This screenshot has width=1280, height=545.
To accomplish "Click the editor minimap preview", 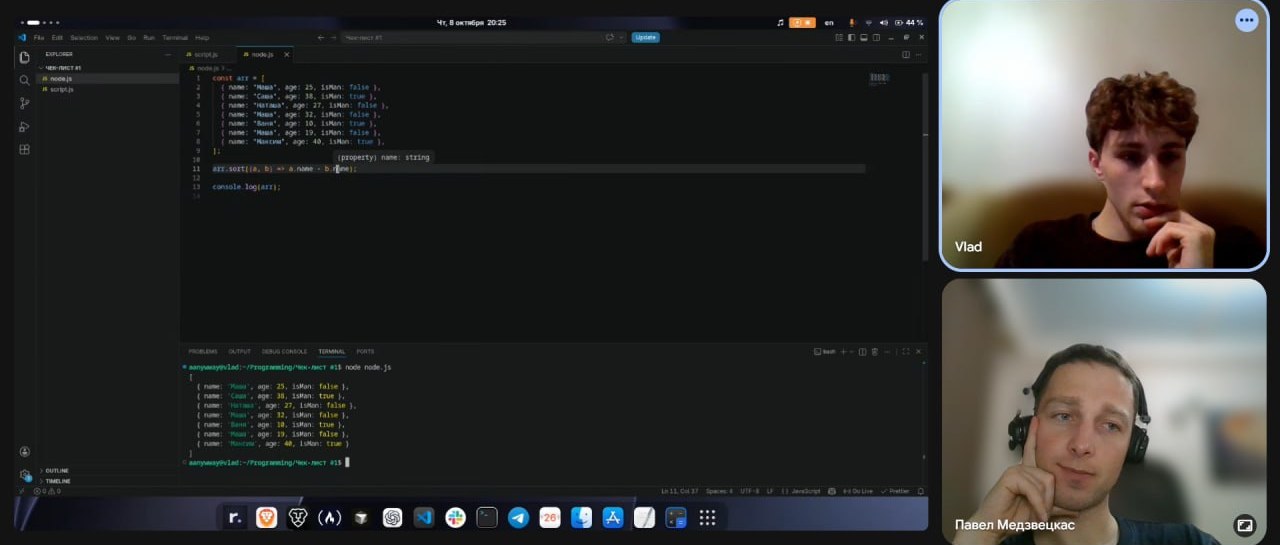I will point(879,78).
